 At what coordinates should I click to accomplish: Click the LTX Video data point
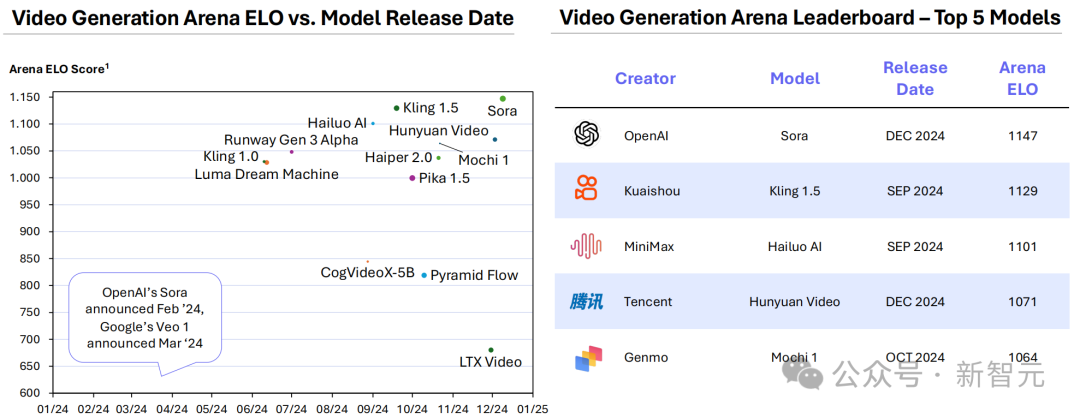click(x=491, y=350)
